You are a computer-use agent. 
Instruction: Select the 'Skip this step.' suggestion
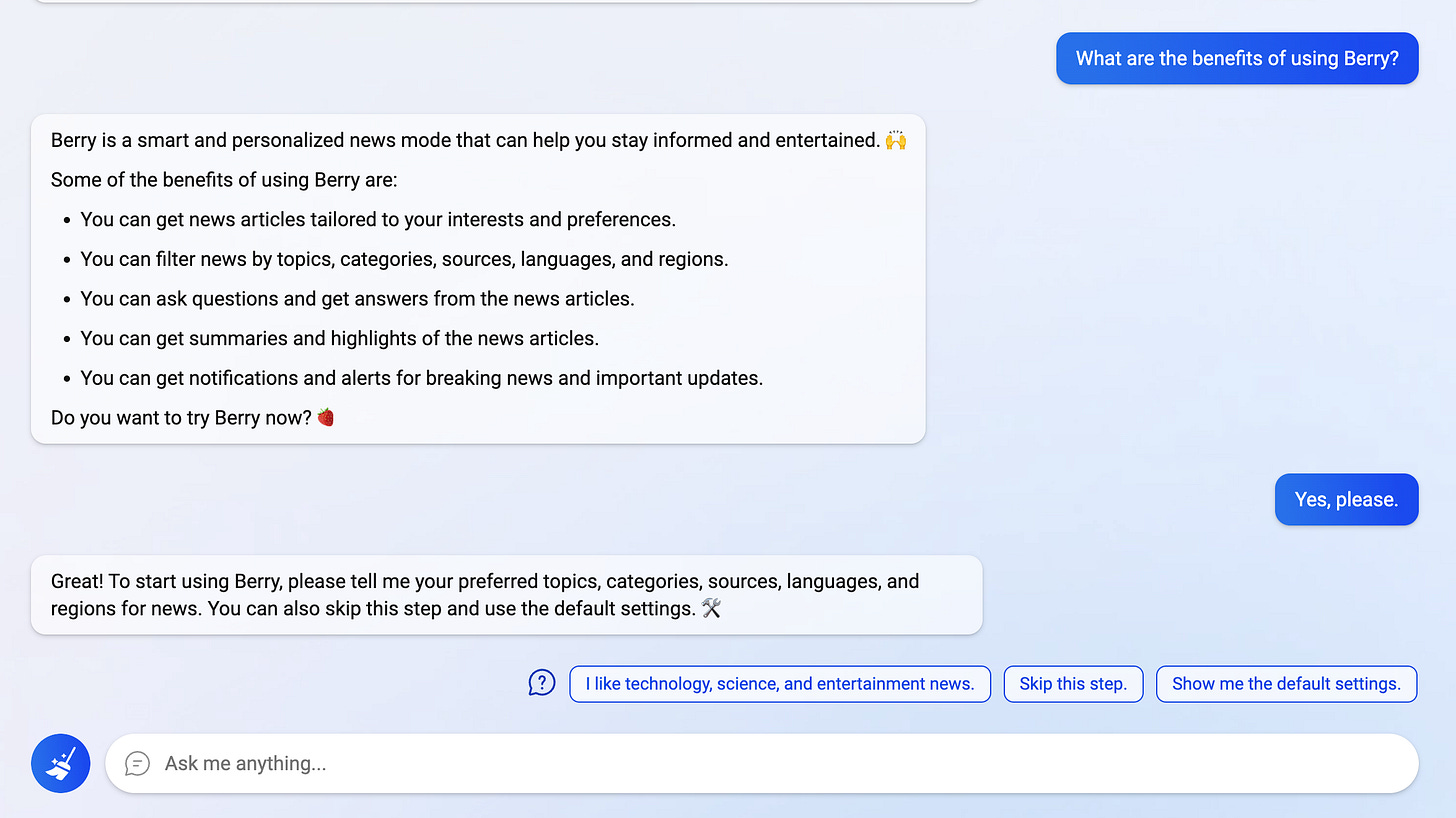1073,684
